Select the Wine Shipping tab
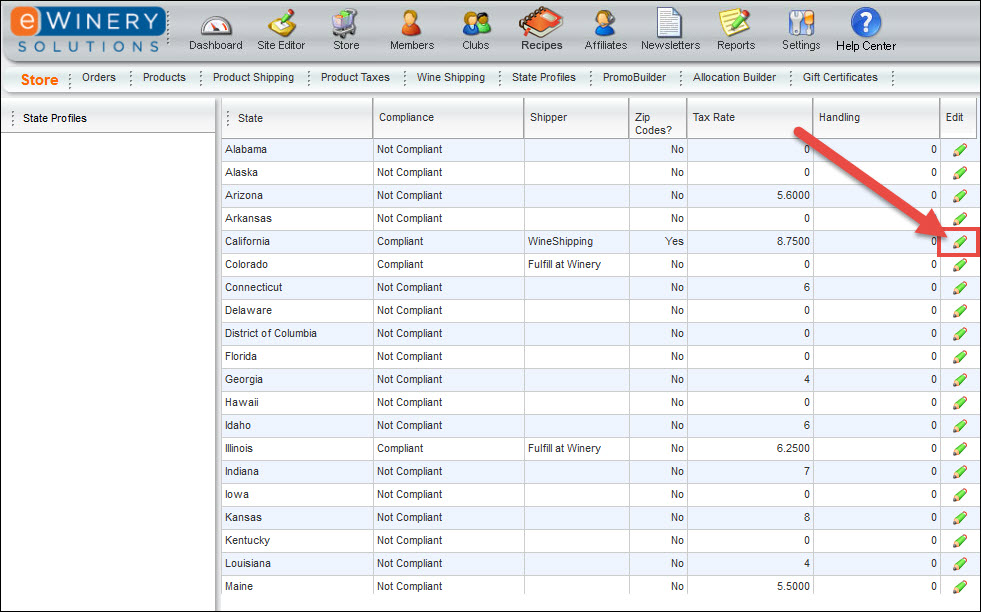Viewport: 981px width, 612px height. coord(451,77)
